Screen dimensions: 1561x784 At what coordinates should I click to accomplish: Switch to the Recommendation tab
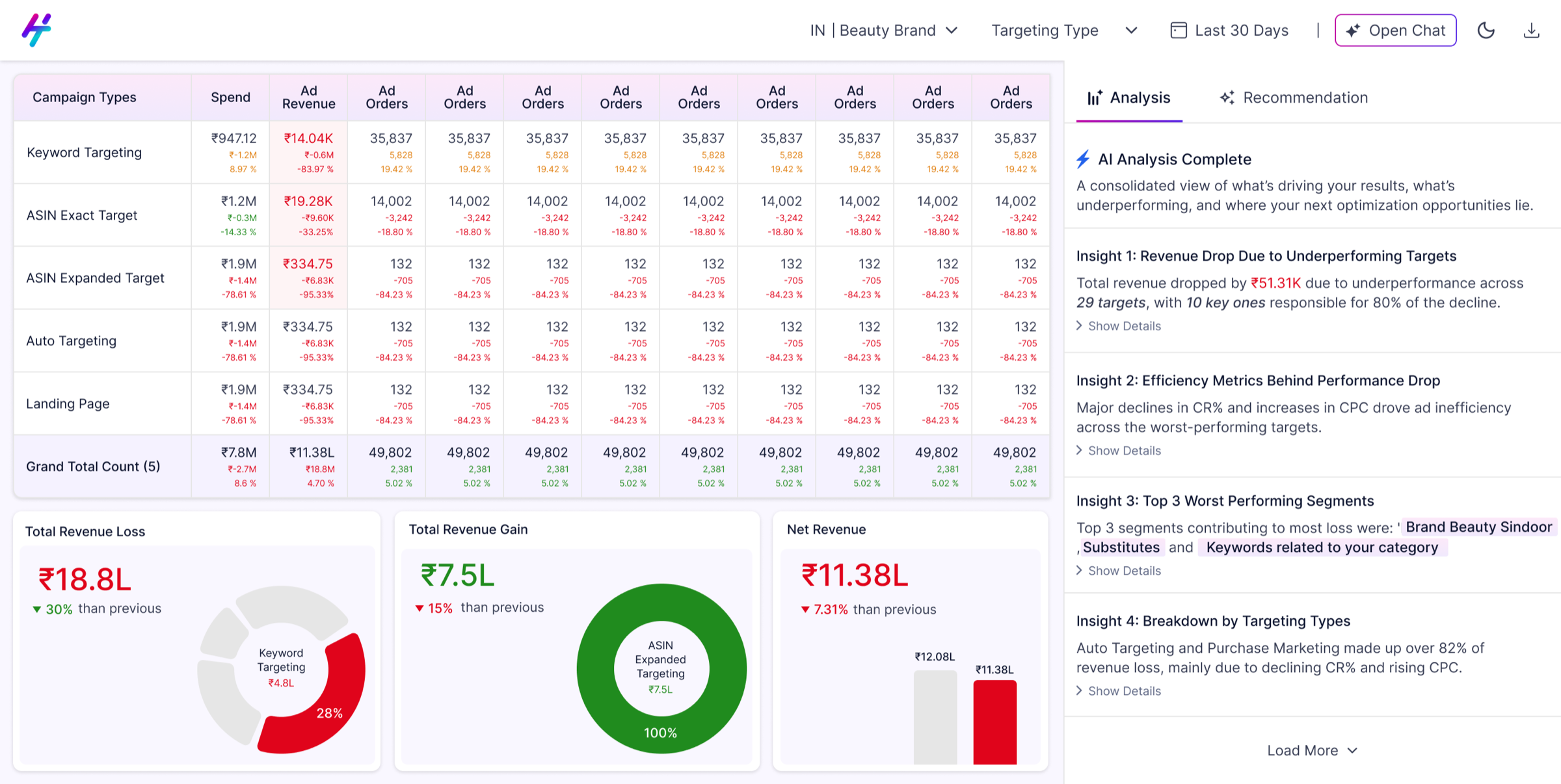[1294, 98]
